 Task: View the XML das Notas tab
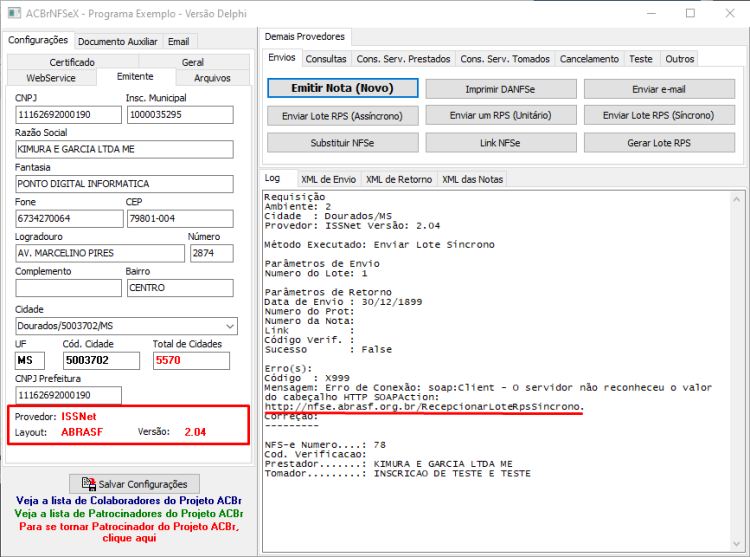(x=473, y=180)
